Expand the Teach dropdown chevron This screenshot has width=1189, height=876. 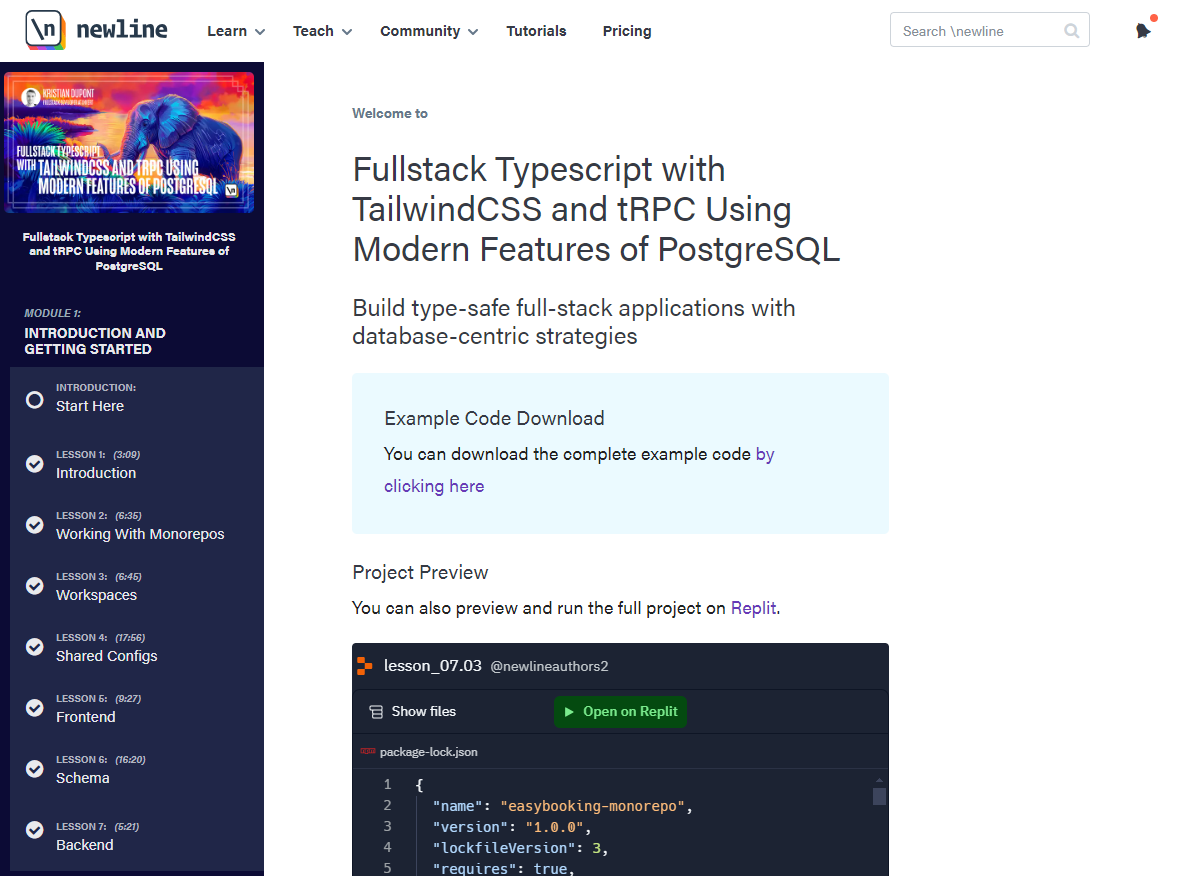tap(347, 32)
